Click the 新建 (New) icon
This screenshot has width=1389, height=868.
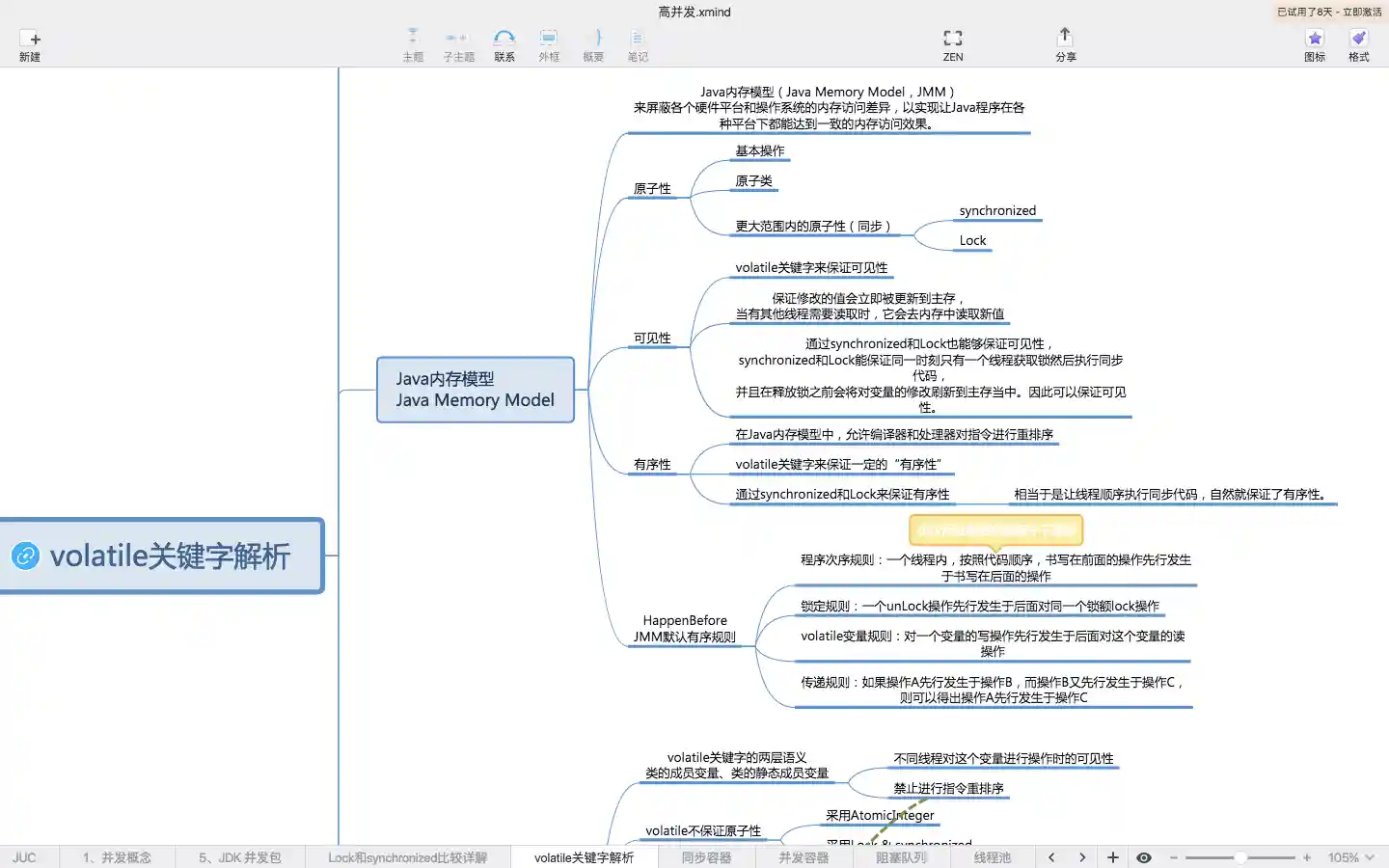30,40
